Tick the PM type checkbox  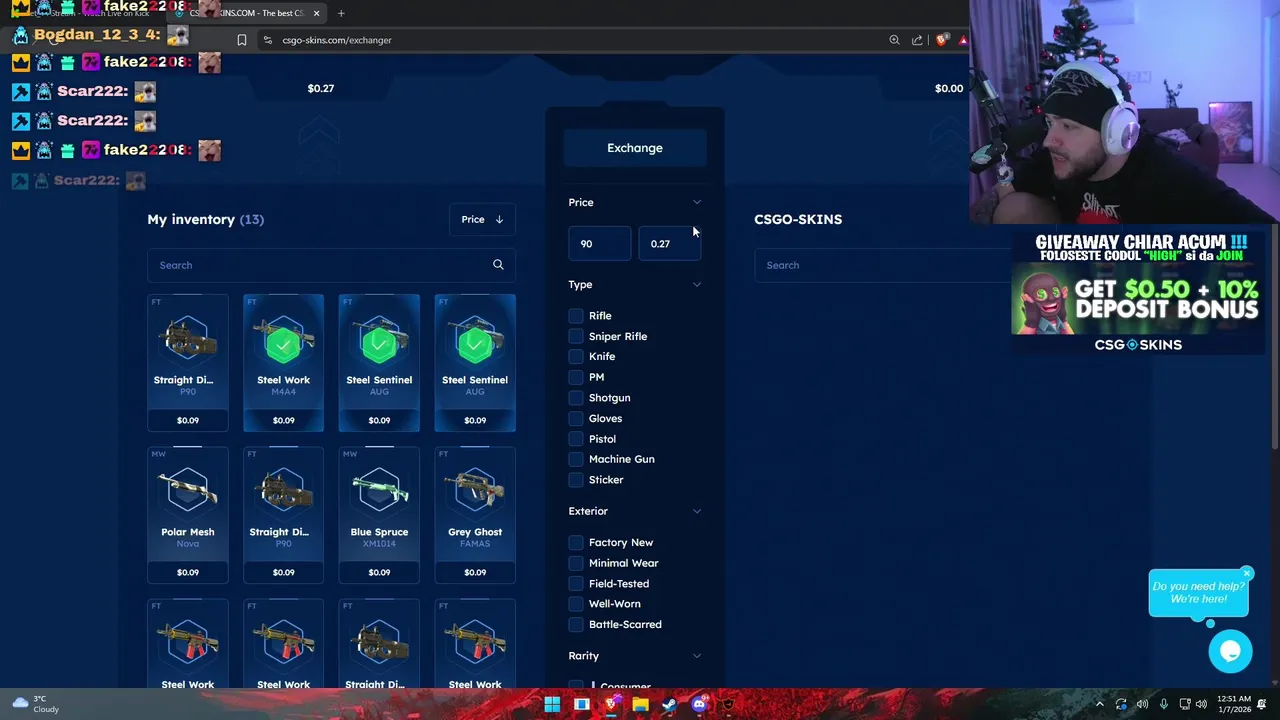(x=576, y=377)
